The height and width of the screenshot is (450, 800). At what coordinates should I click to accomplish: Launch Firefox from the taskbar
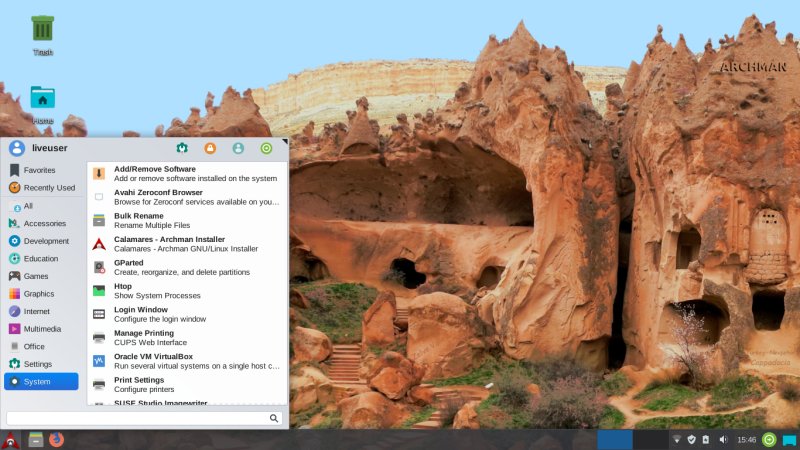(57, 439)
